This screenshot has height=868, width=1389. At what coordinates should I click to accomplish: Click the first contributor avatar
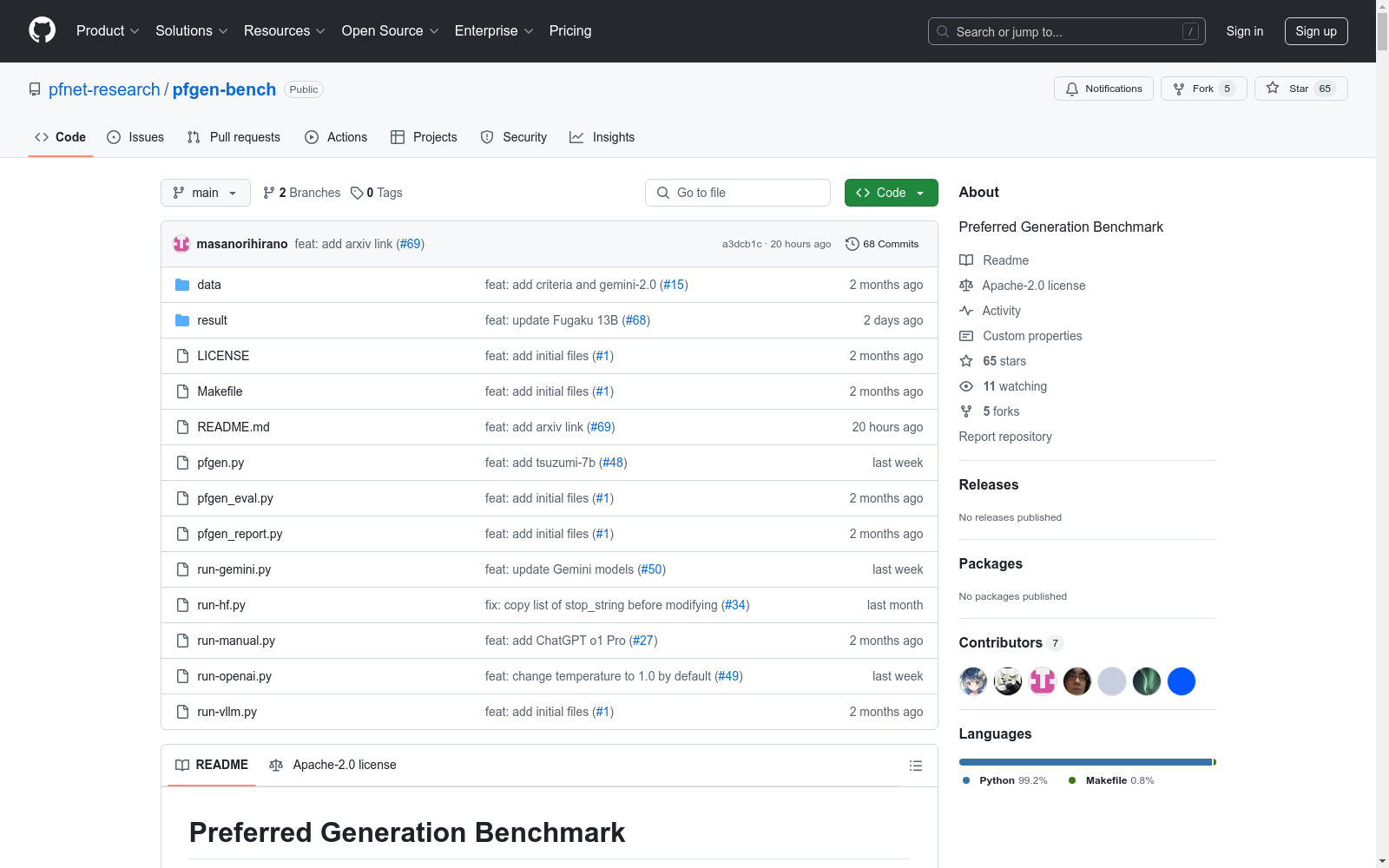973,681
